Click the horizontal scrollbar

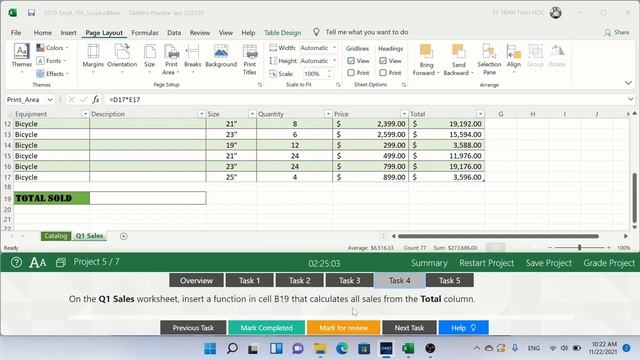498,236
